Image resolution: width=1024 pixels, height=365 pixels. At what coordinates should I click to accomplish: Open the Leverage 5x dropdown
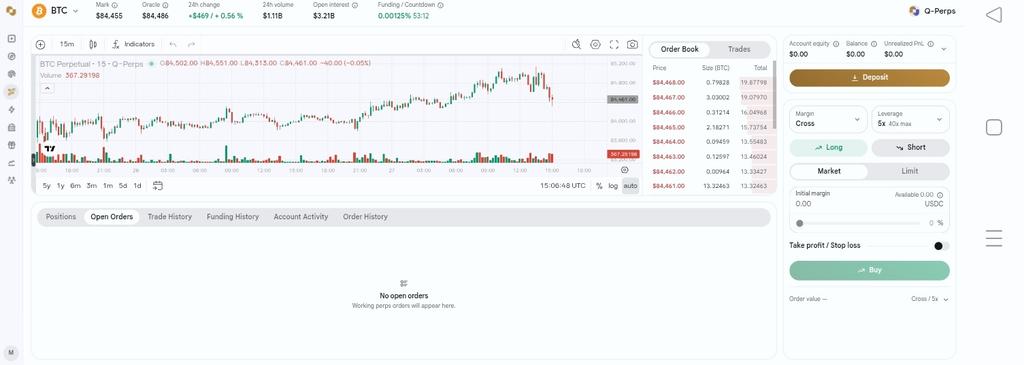[x=910, y=119]
